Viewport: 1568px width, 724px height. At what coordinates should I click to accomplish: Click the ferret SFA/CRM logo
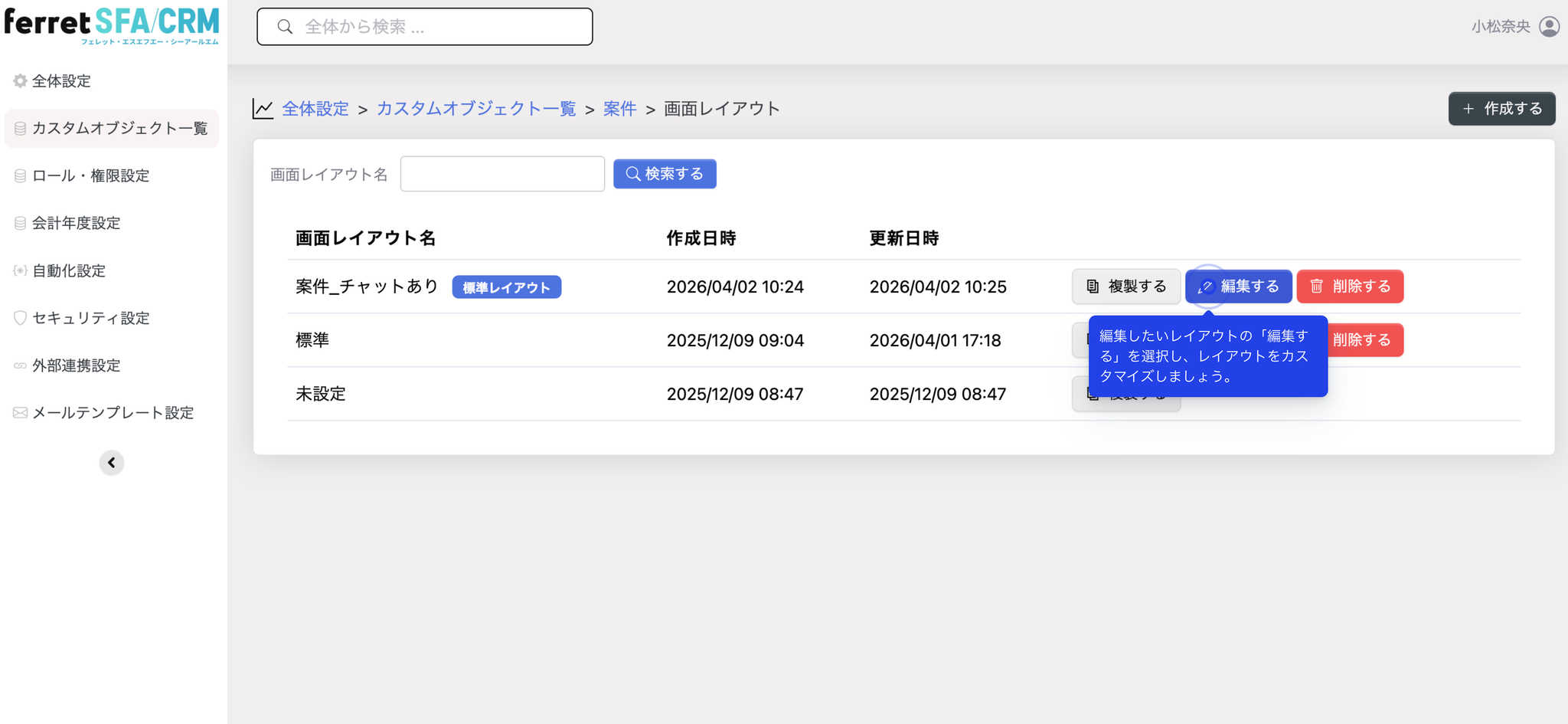(112, 25)
